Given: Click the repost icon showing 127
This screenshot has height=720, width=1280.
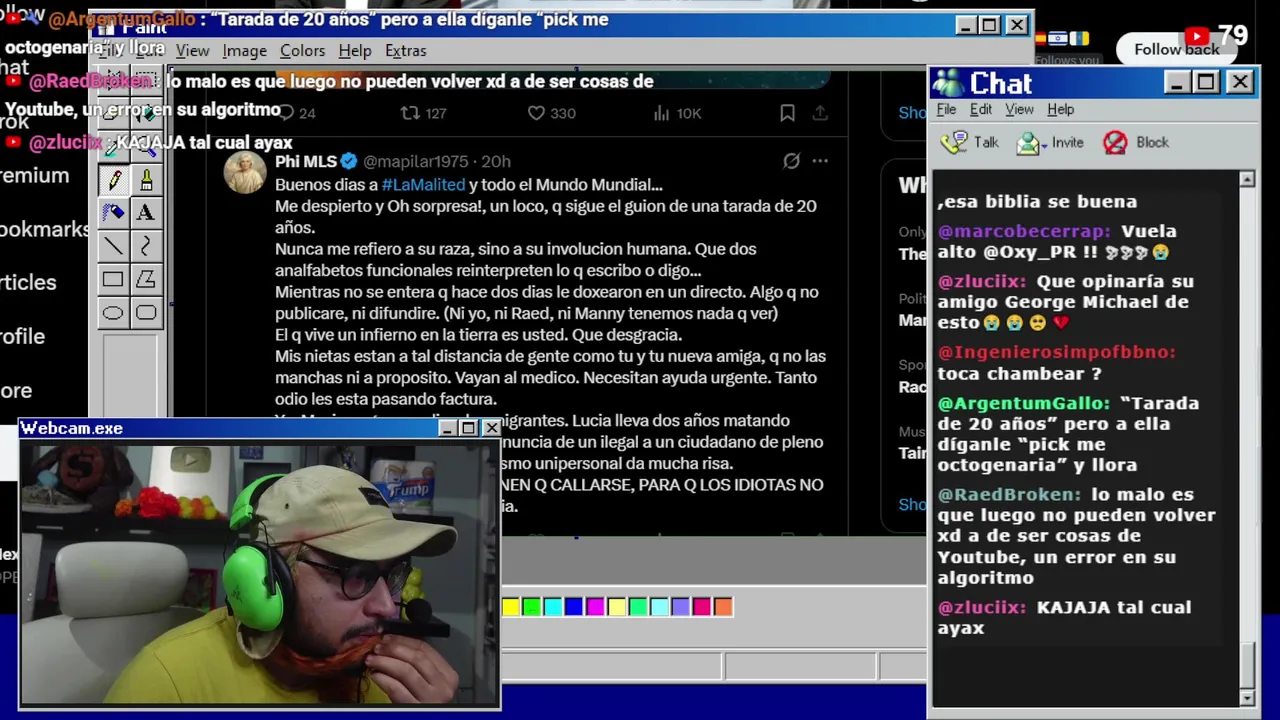Looking at the screenshot, I should pos(410,113).
